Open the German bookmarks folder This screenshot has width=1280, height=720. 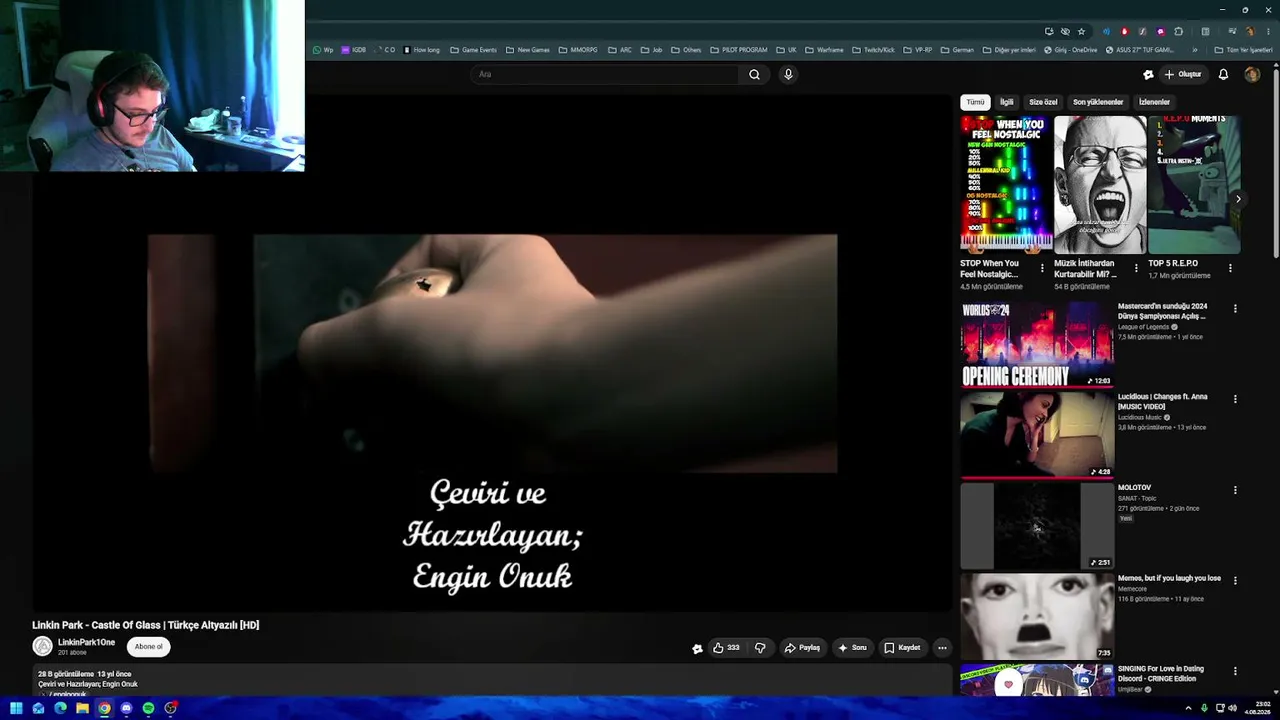[x=957, y=50]
